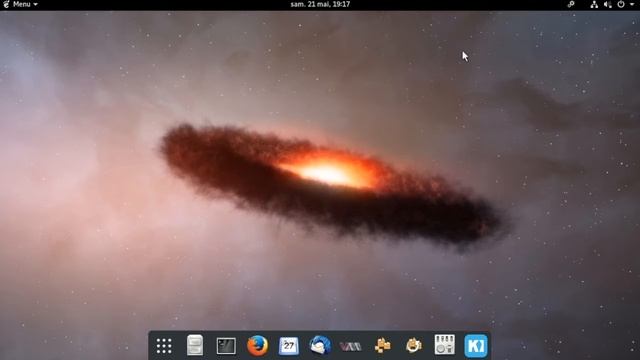Image resolution: width=640 pixels, height=360 pixels.
Task: Open the wired network indicator
Action: pos(594,4)
